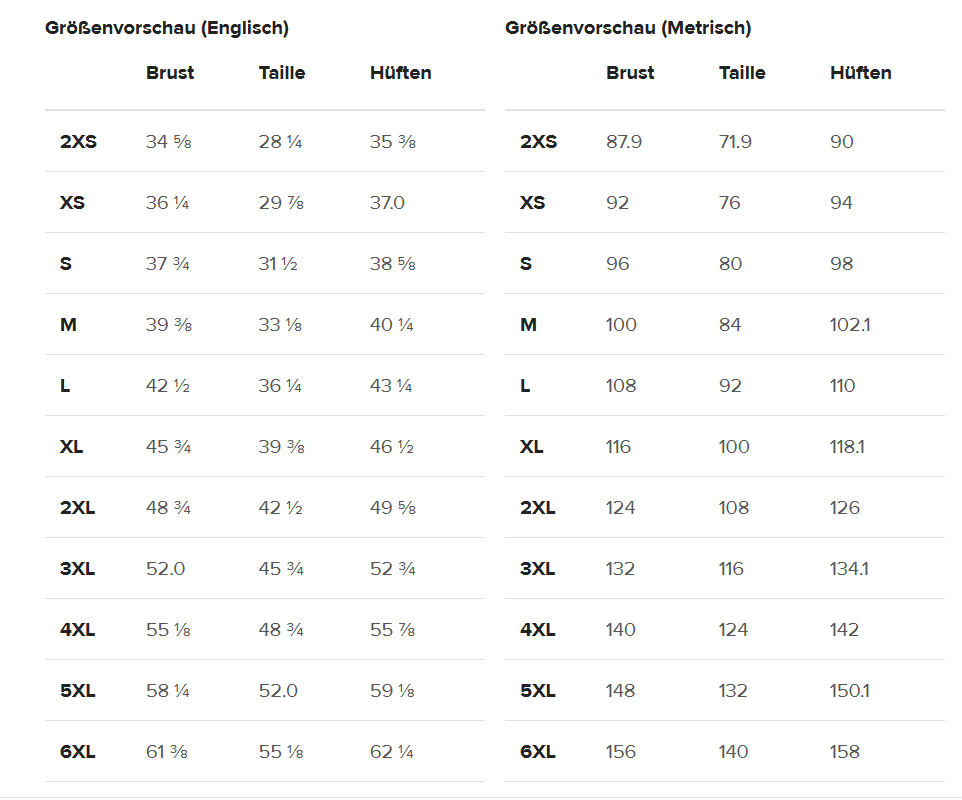Click the 87.9 Brust value for 2XS
This screenshot has height=800, width=962.
click(x=624, y=142)
